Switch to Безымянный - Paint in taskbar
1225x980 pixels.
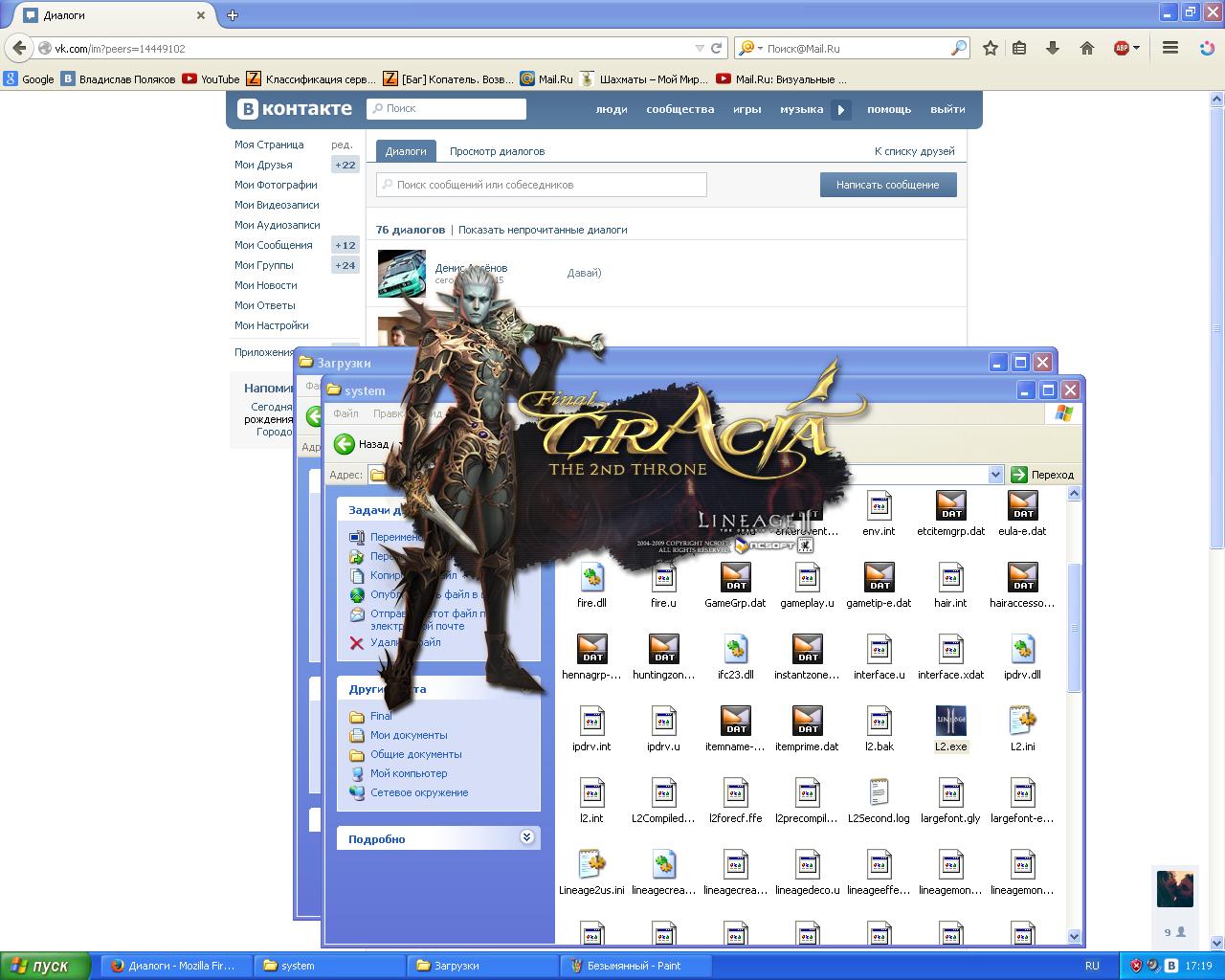(635, 966)
